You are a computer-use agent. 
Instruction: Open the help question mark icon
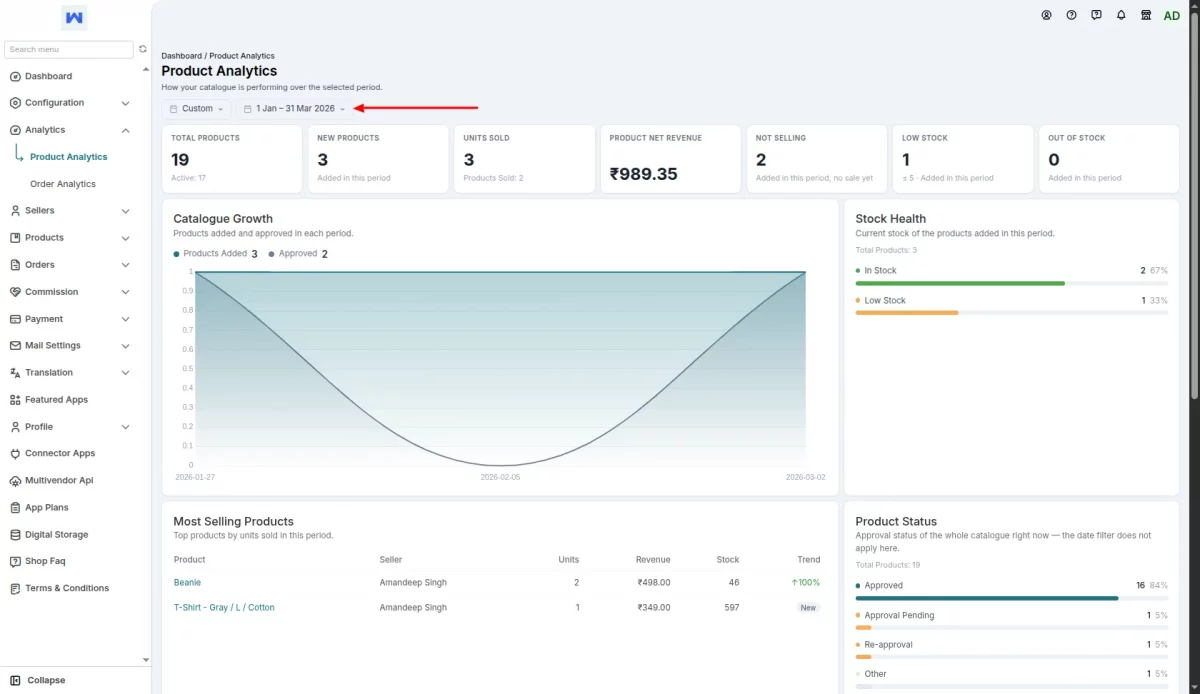[1071, 15]
